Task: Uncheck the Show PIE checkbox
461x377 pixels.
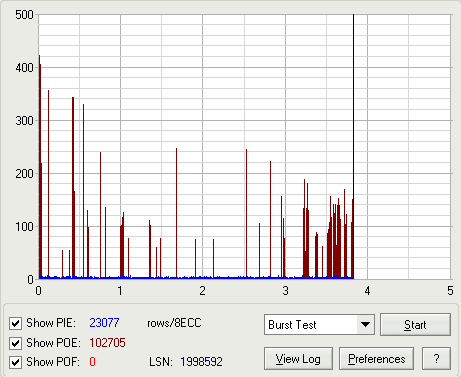Action: tap(15, 323)
